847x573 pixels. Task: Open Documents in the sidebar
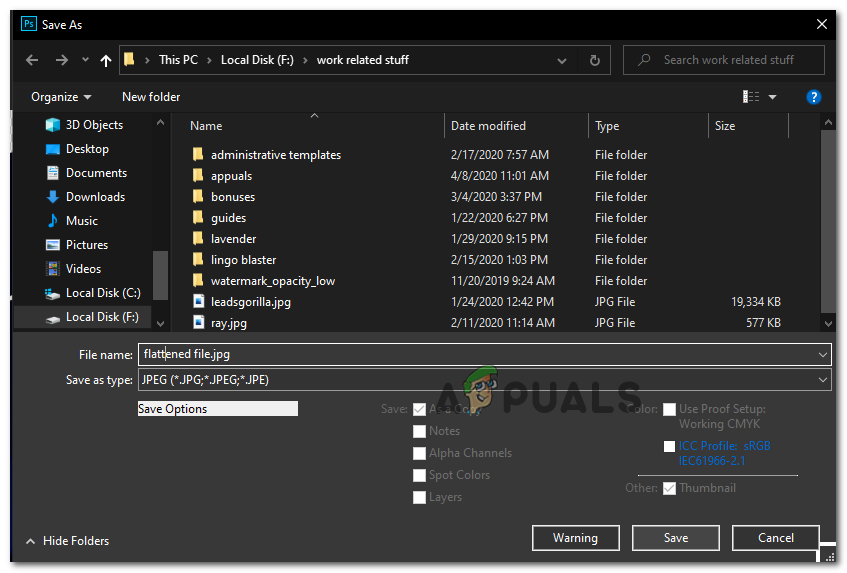[x=86, y=173]
